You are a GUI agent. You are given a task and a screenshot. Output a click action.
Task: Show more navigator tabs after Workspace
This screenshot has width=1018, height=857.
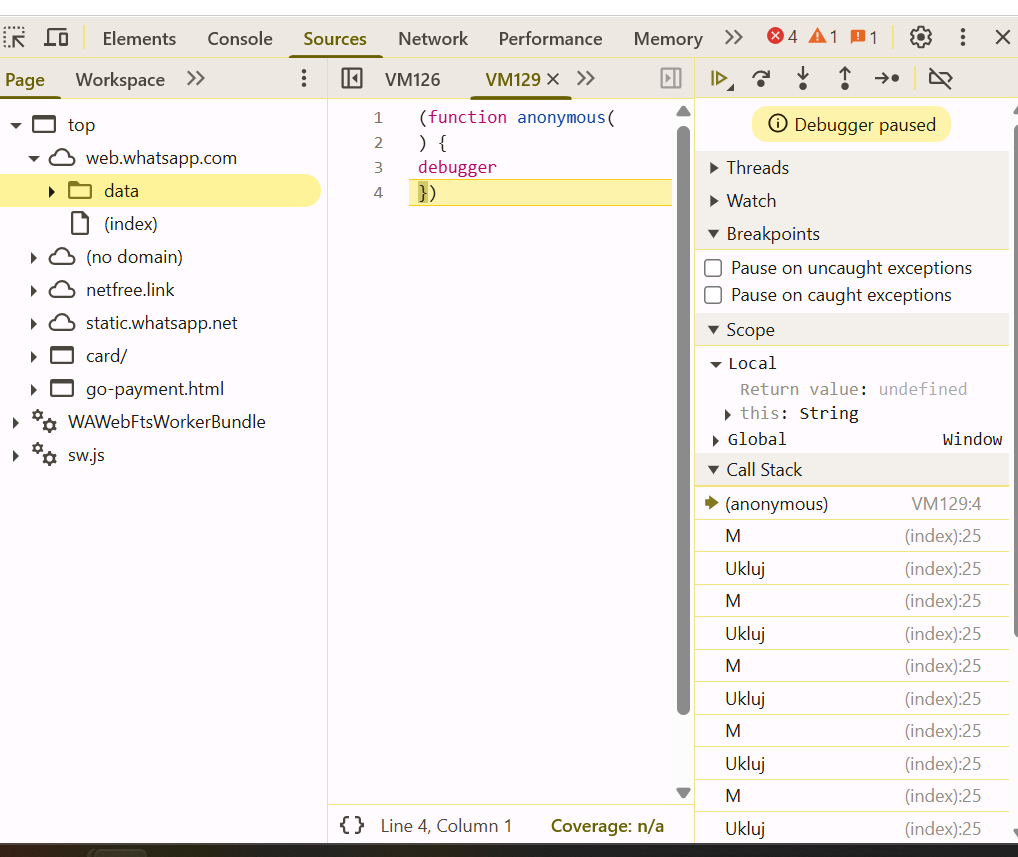tap(195, 79)
